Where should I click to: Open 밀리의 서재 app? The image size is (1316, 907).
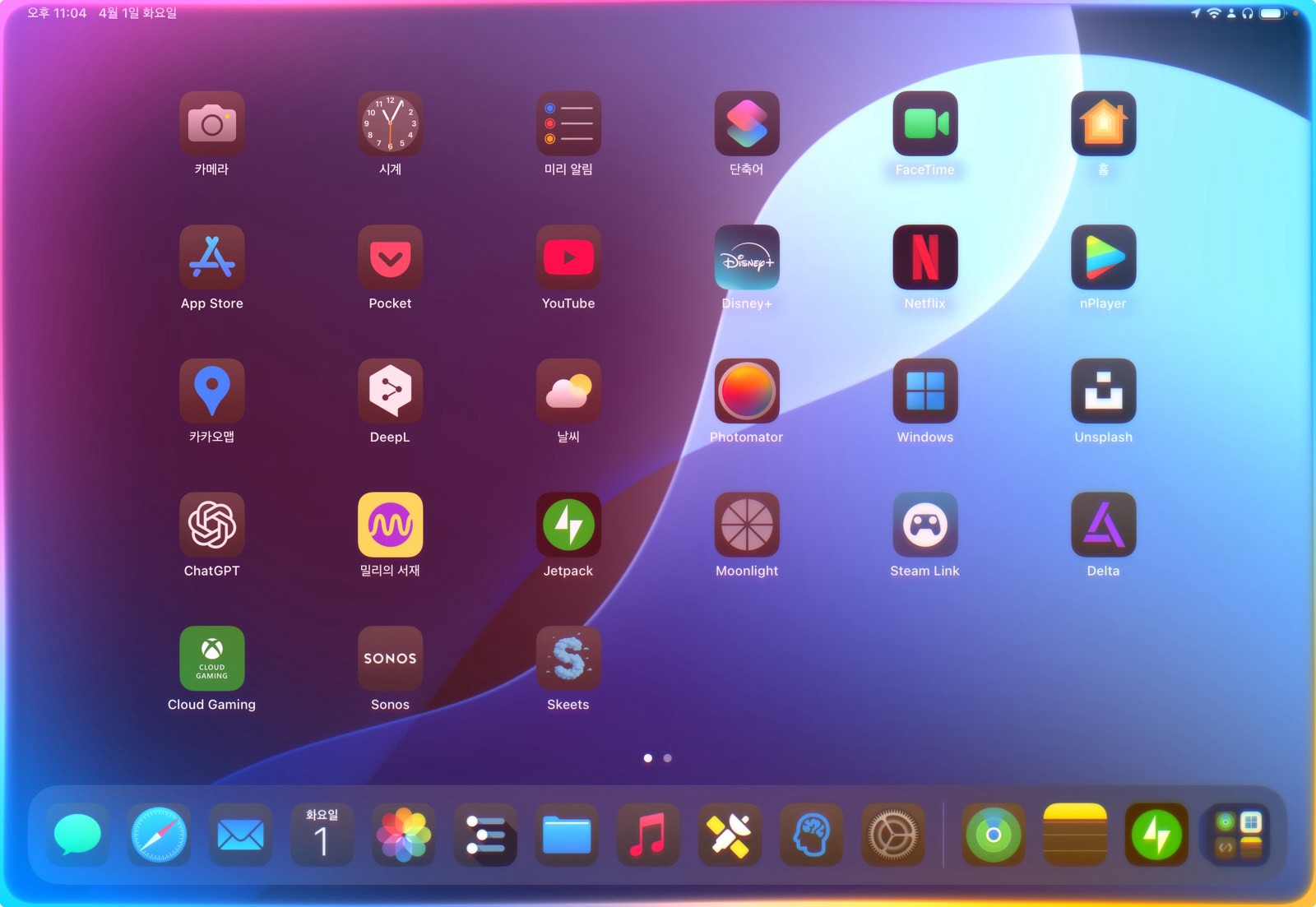[x=390, y=525]
